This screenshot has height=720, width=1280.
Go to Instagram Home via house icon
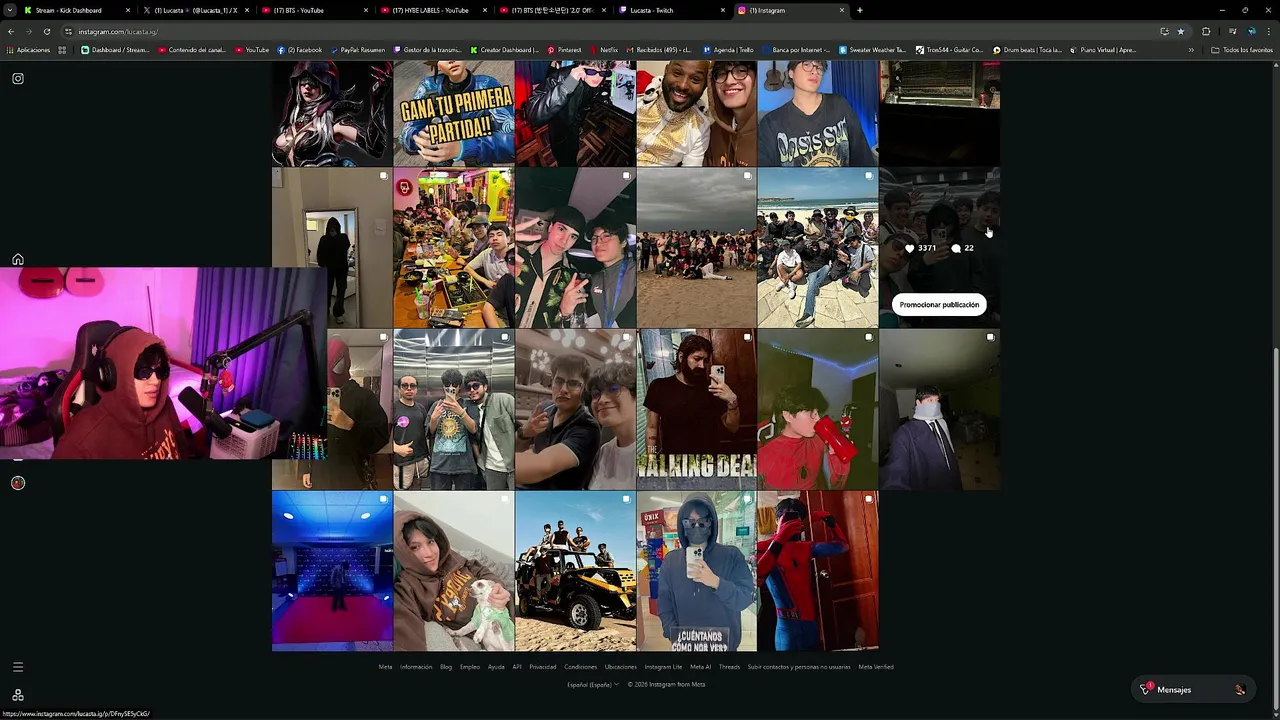point(18,260)
